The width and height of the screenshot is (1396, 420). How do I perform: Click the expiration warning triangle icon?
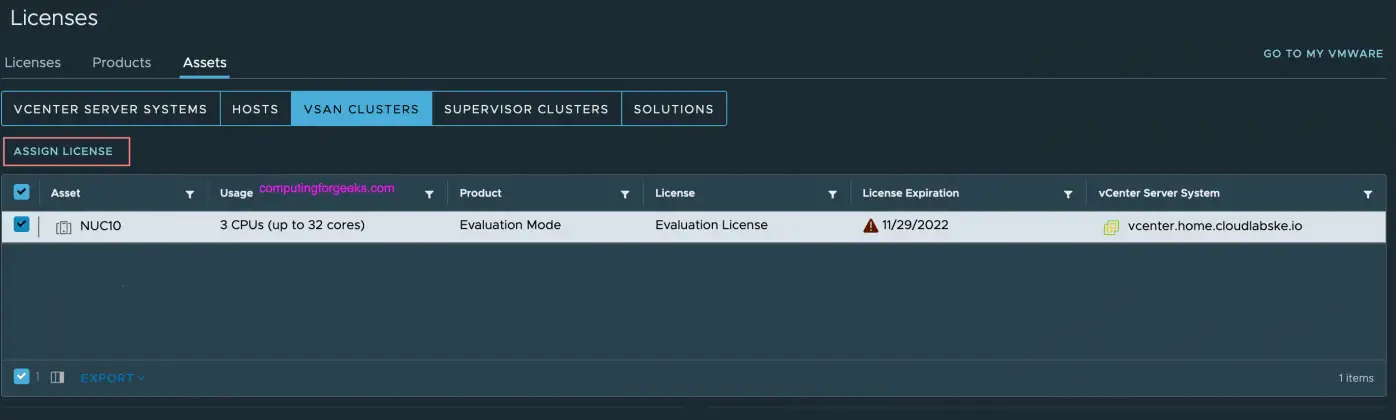(870, 226)
